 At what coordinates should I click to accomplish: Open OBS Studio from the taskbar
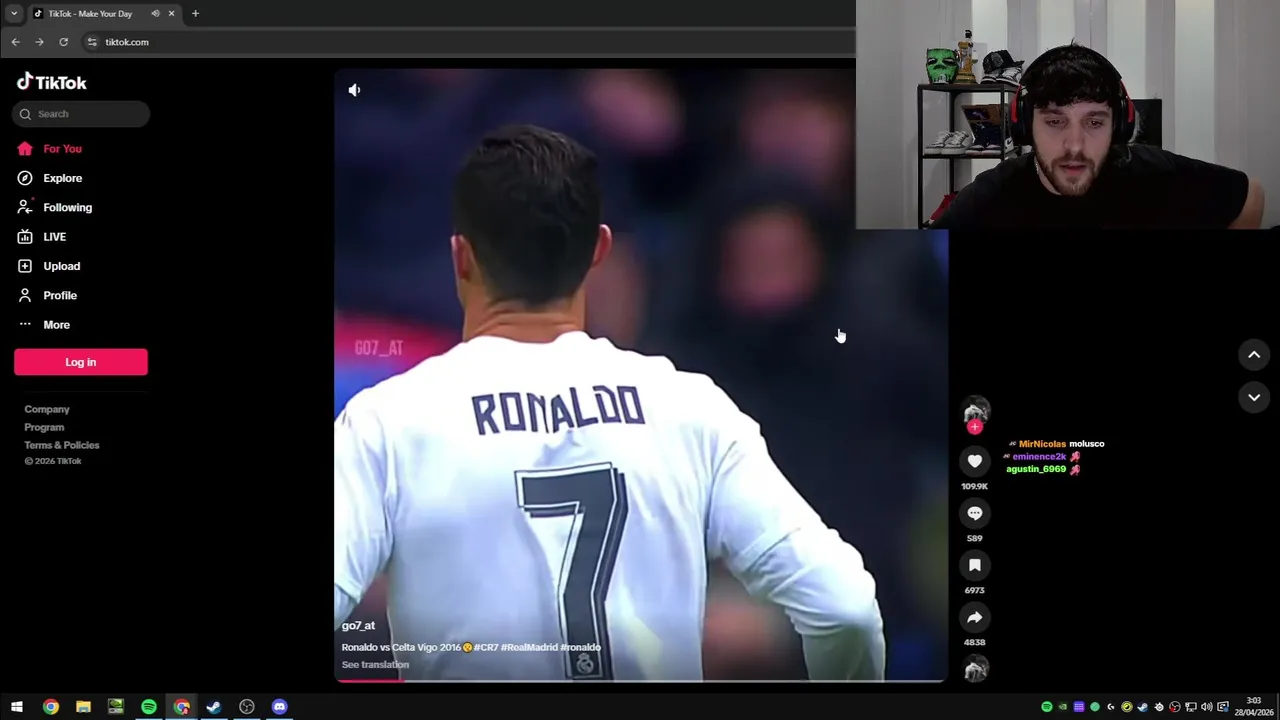247,707
